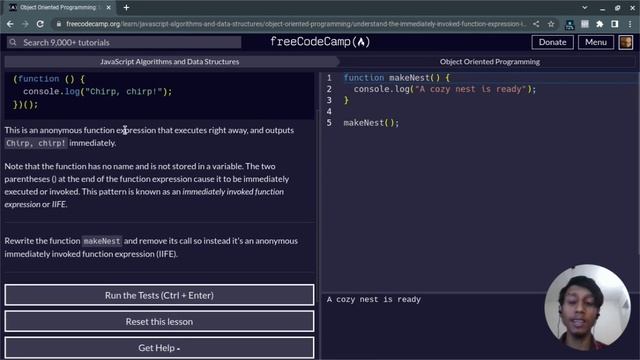Screen dimensions: 640x360
Task: Focus the Search 9,000+ tutorials field
Action: coord(124,42)
